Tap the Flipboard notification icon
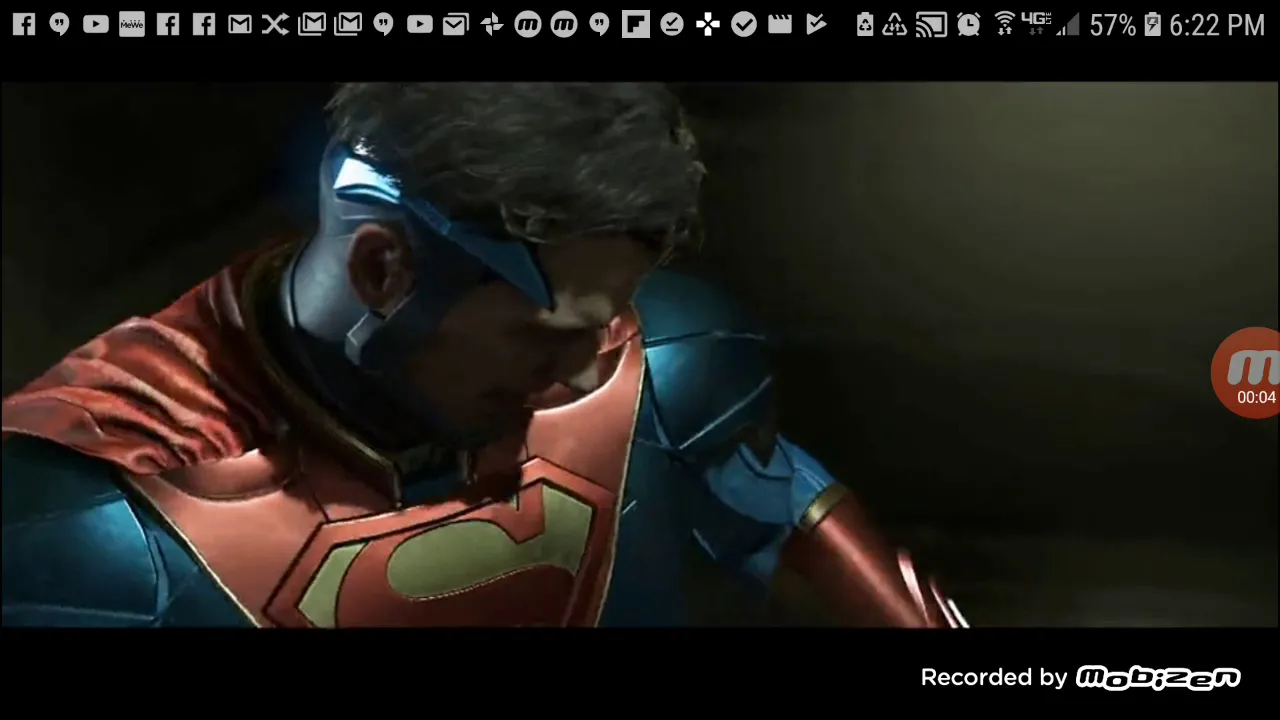The width and height of the screenshot is (1280, 720). [x=635, y=24]
